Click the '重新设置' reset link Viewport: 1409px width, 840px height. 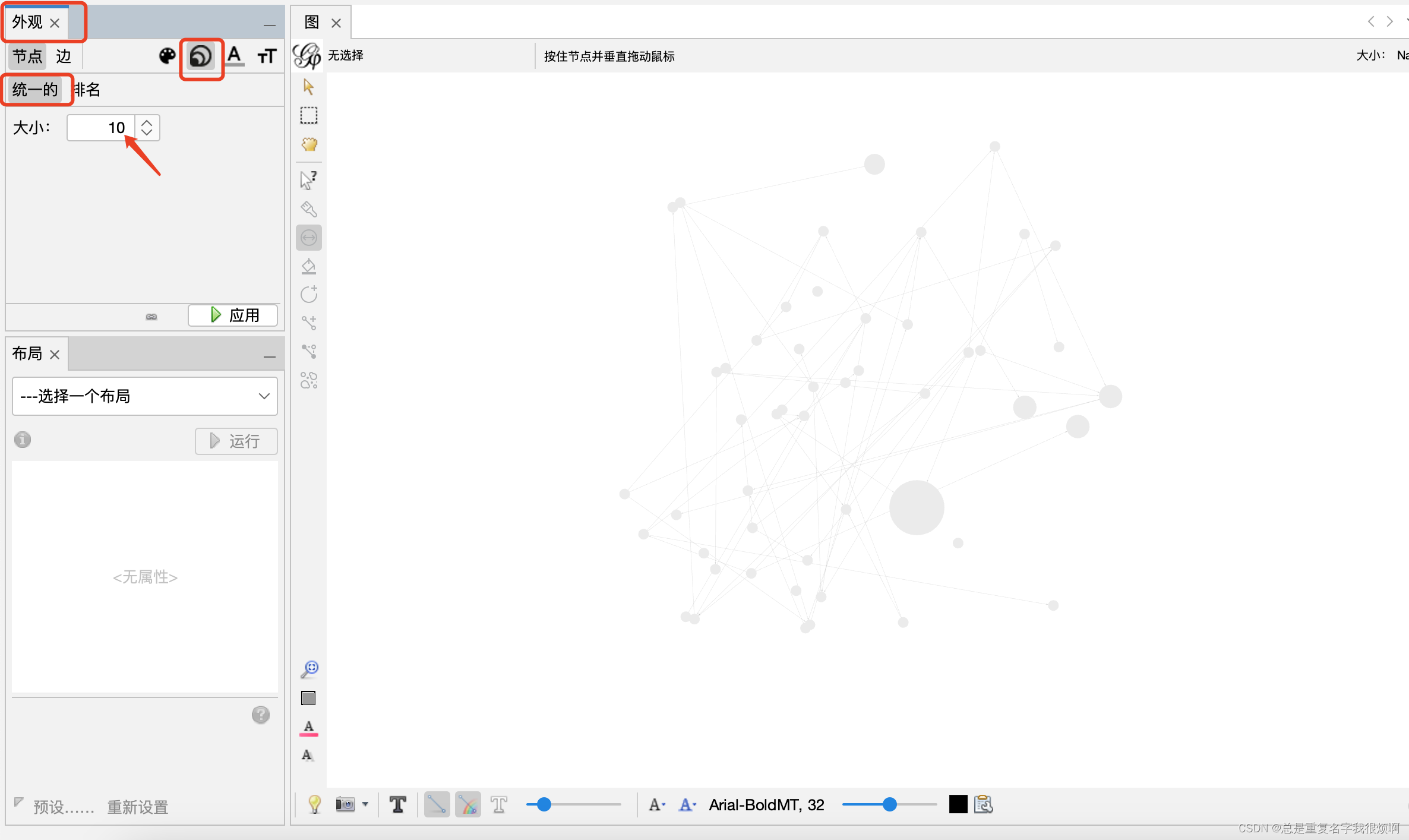(138, 807)
